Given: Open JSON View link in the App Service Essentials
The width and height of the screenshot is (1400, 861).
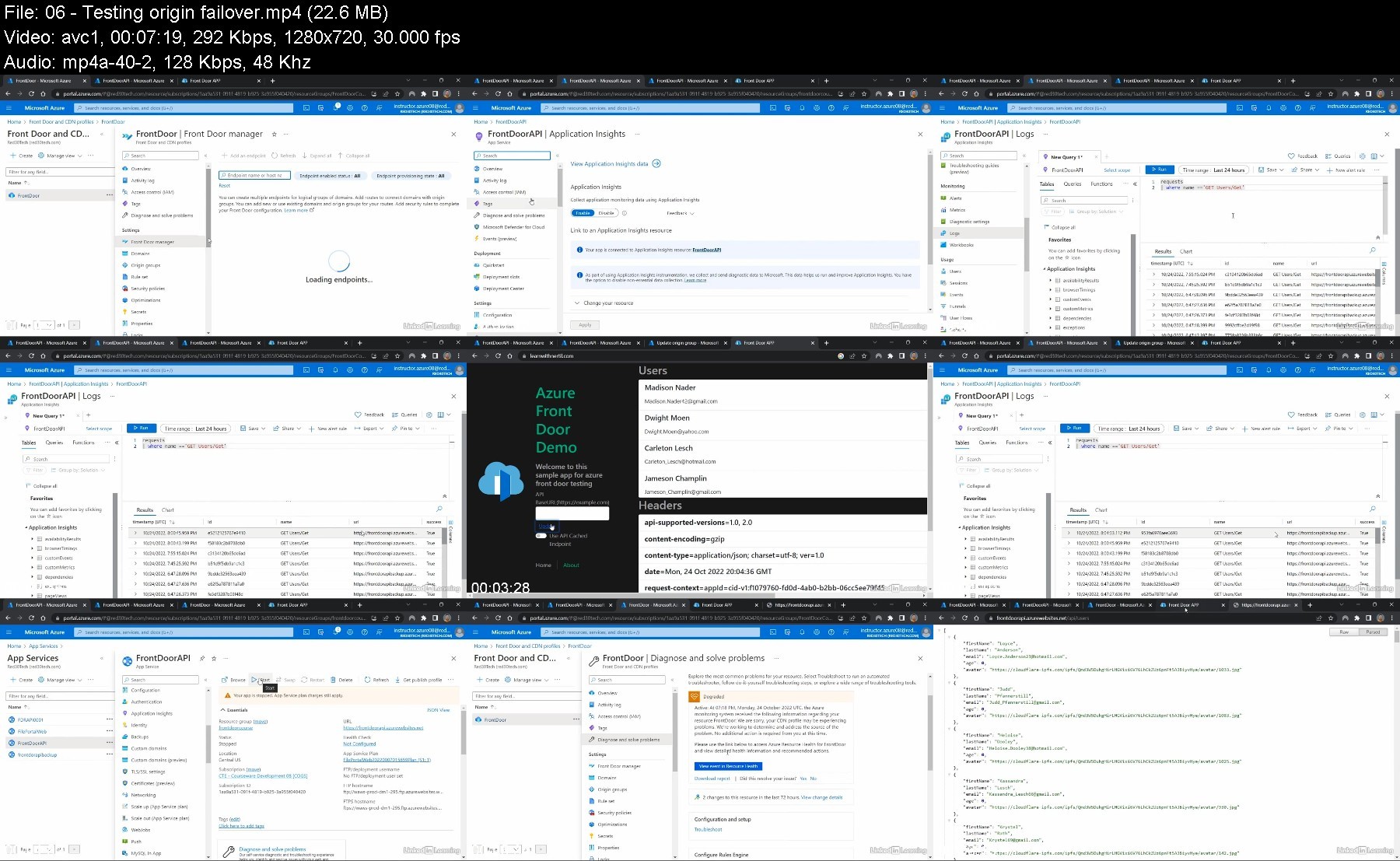Looking at the screenshot, I should point(438,710).
